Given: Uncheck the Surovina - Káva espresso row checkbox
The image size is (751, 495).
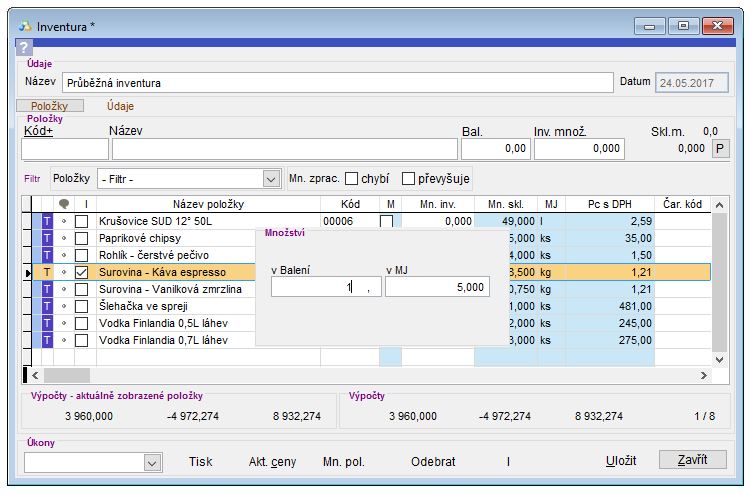Looking at the screenshot, I should click(x=82, y=272).
